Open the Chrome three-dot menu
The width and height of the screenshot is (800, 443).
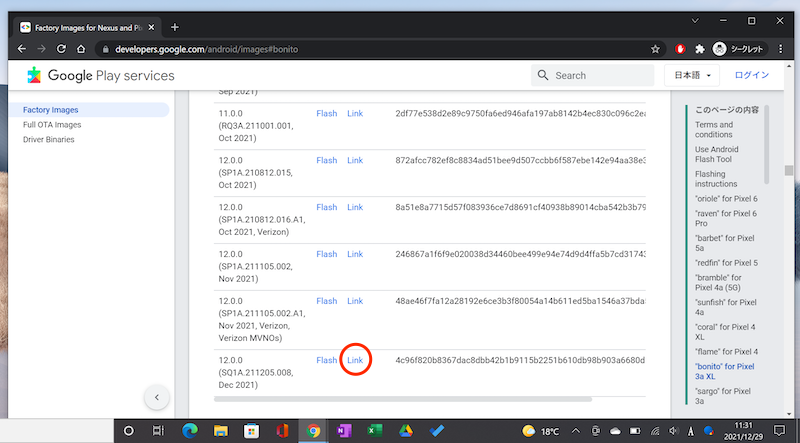click(782, 48)
